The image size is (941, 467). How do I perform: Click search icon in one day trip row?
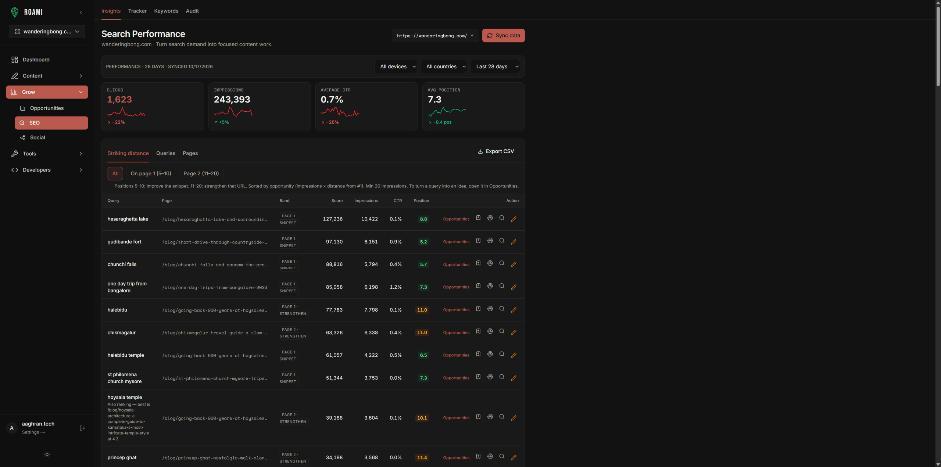(502, 286)
